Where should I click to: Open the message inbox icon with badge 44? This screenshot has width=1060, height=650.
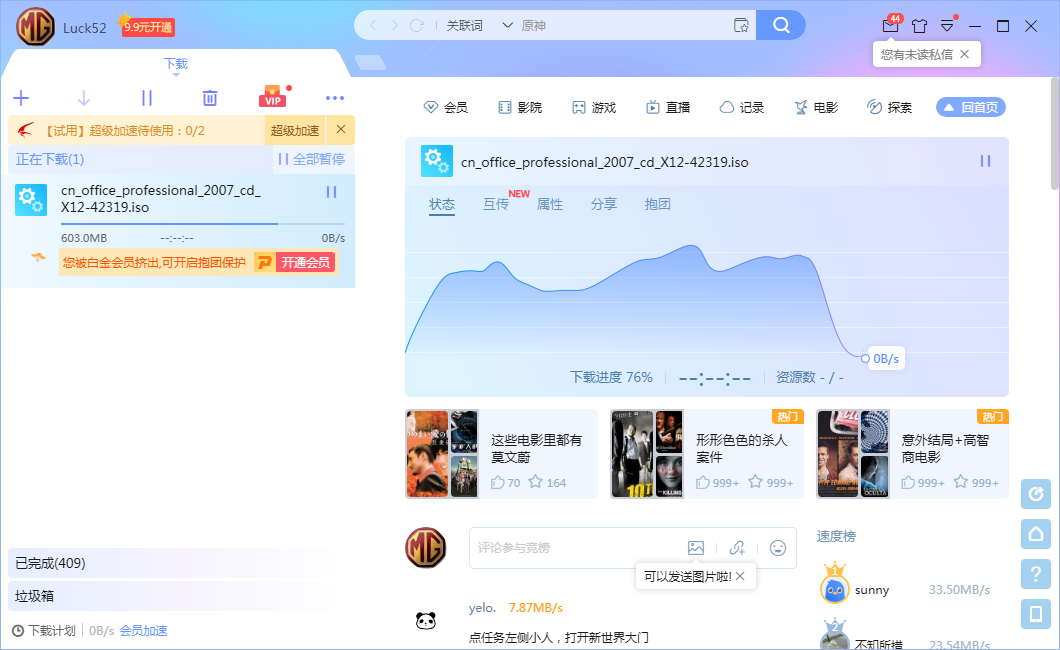(890, 26)
